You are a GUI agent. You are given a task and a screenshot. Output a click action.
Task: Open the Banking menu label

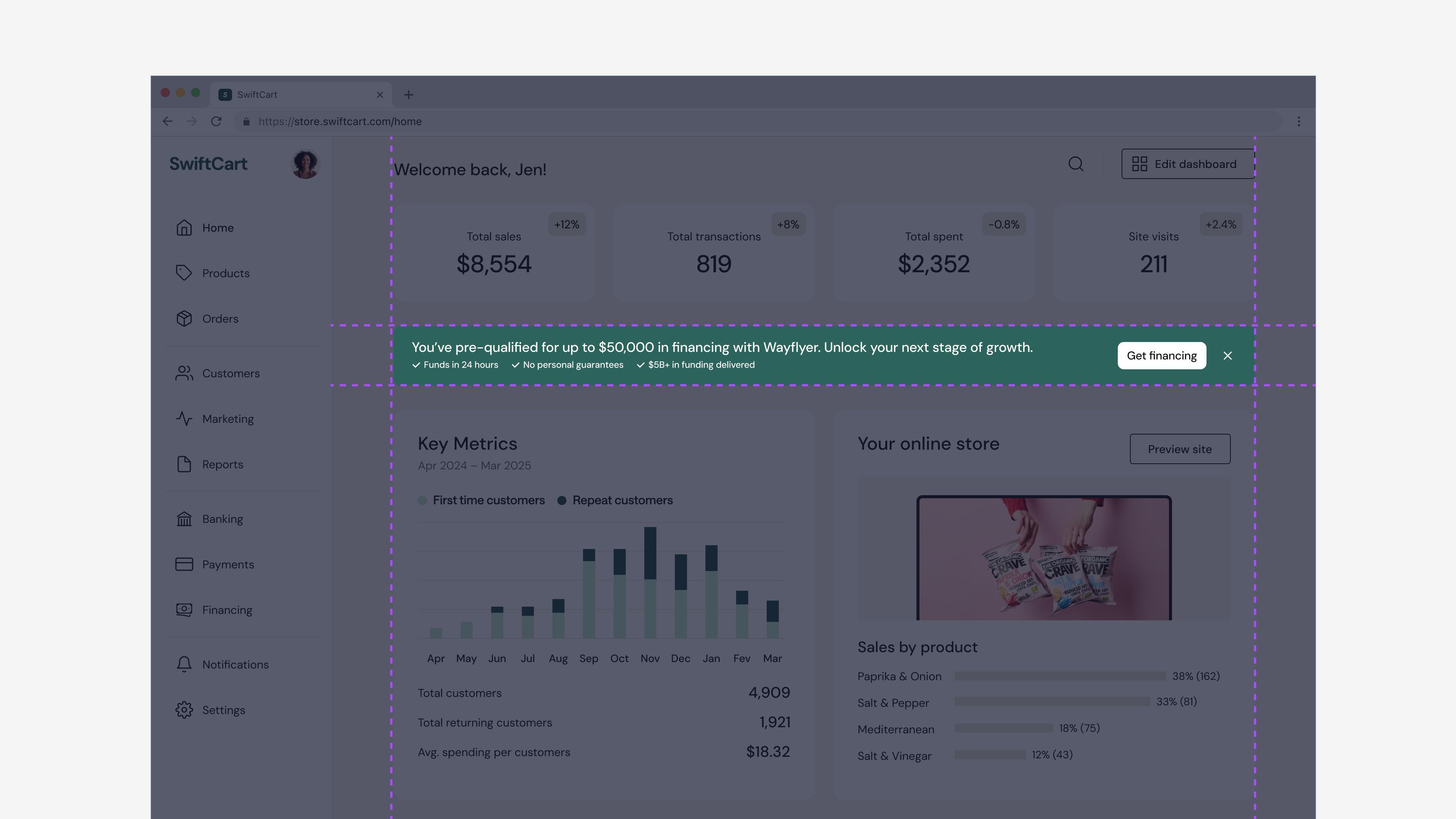point(223,519)
